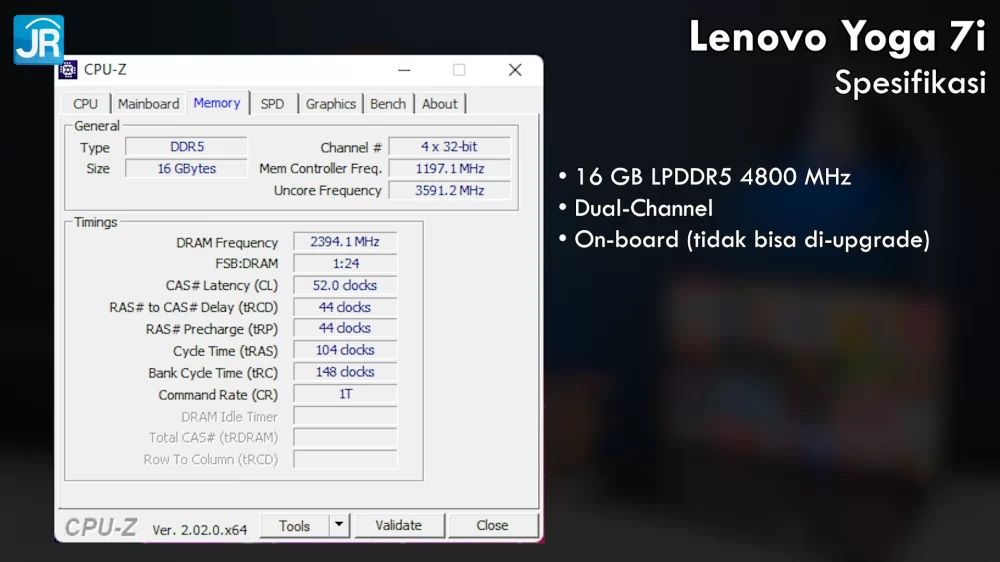Click the Tools button
Viewport: 1000px width, 562px height.
coord(295,526)
